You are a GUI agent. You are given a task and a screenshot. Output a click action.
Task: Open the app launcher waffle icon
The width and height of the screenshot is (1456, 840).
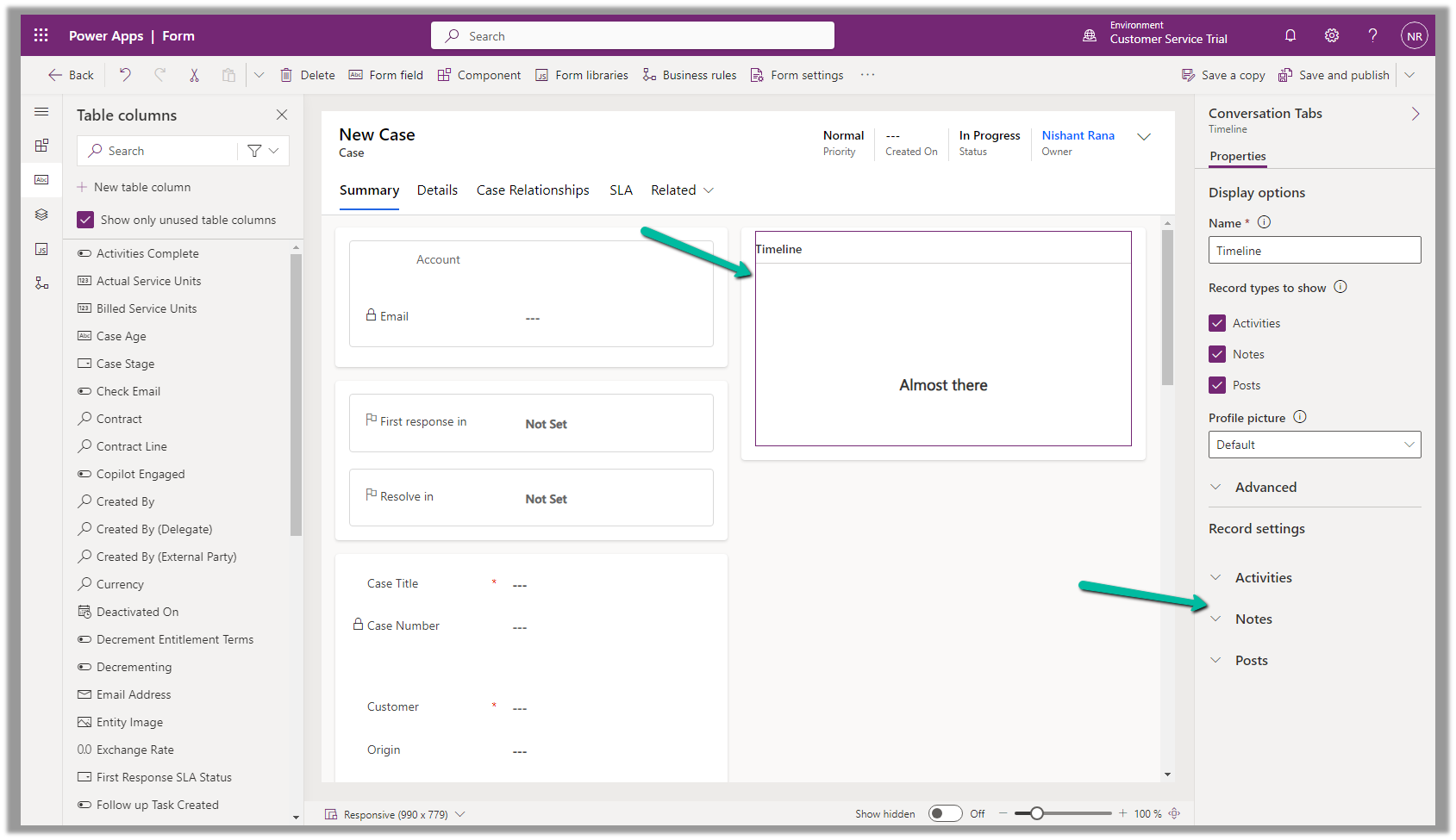(x=41, y=35)
